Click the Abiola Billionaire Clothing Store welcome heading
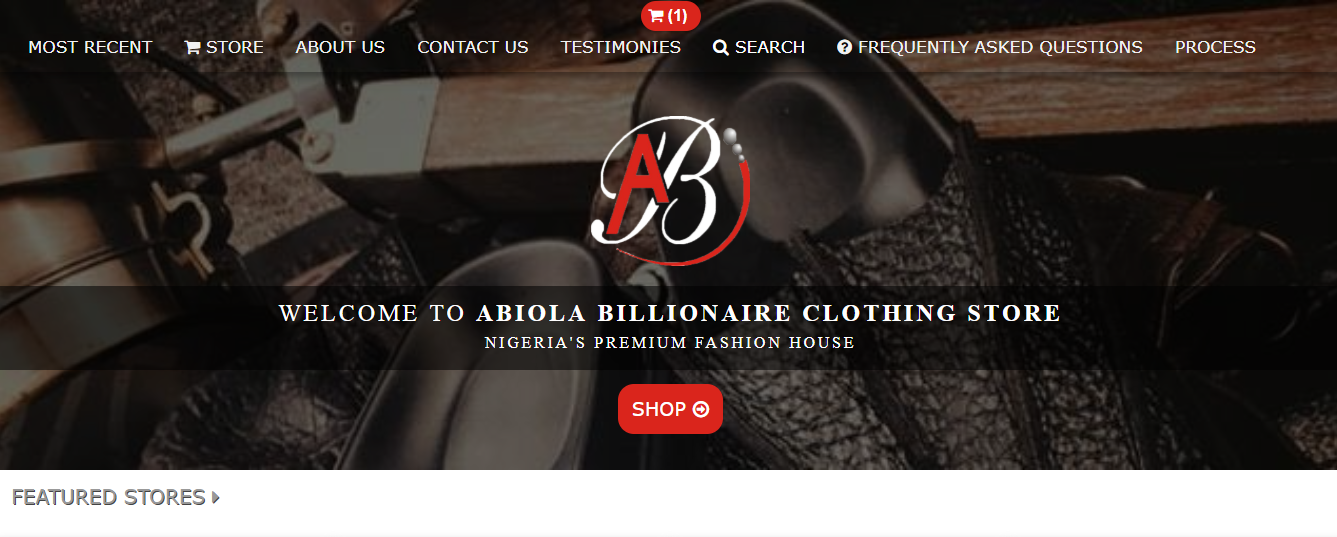1337x537 pixels. point(670,313)
